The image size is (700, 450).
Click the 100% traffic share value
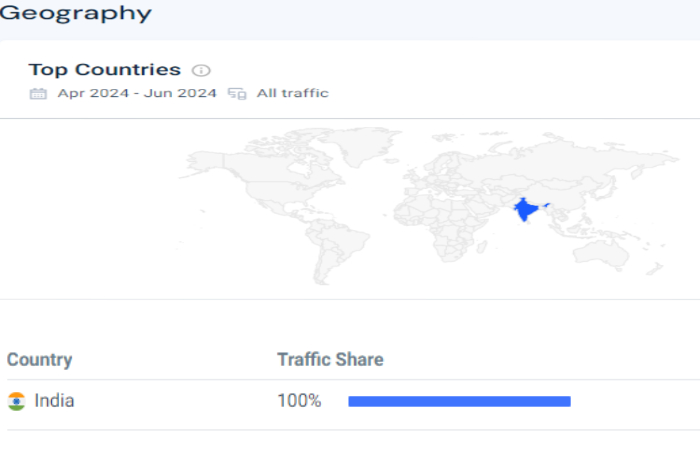point(299,401)
